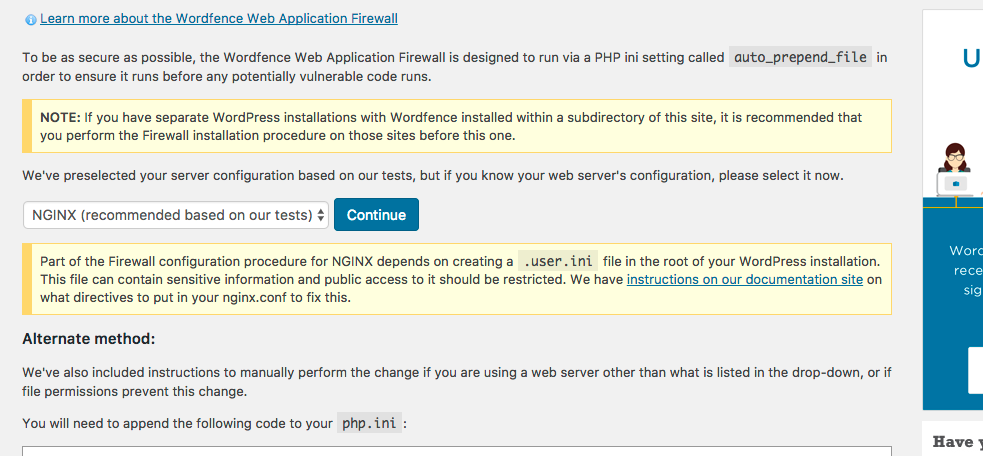Click the Alternate method: heading
Image resolution: width=983 pixels, height=456 pixels.
(88, 339)
